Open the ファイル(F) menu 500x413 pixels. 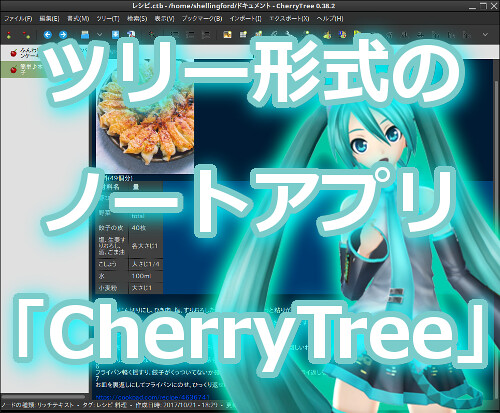point(18,19)
